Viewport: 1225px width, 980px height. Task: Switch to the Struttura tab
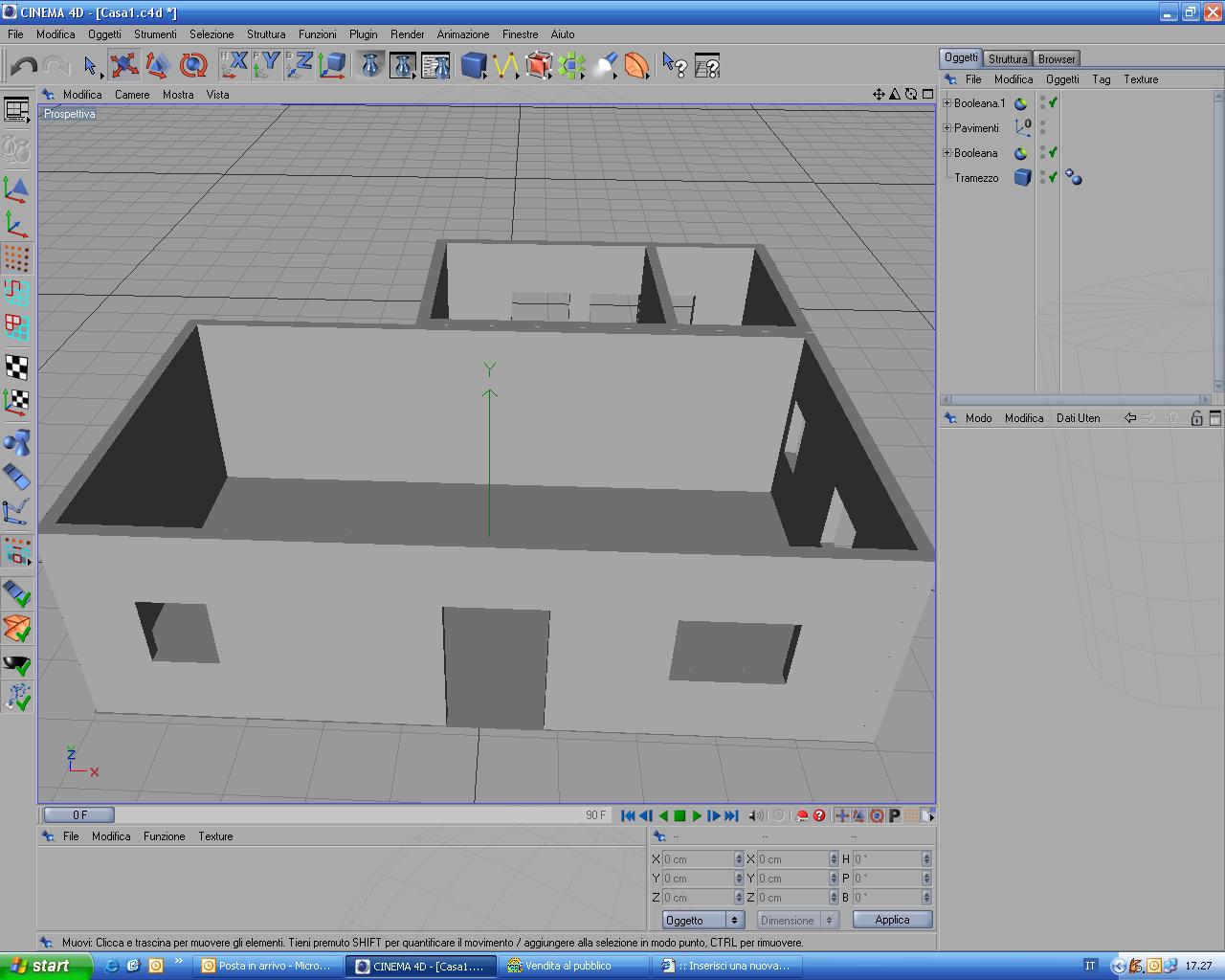tap(1008, 58)
